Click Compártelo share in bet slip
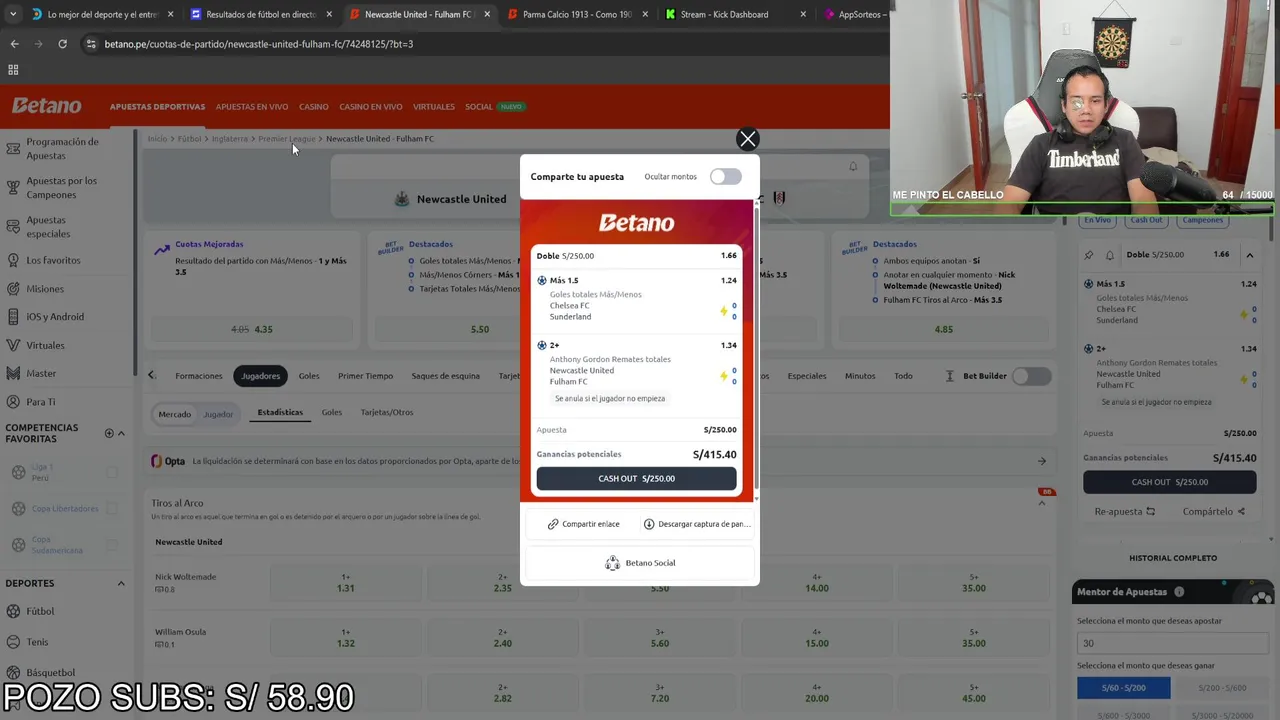Image resolution: width=1280 pixels, height=720 pixels. (1213, 511)
